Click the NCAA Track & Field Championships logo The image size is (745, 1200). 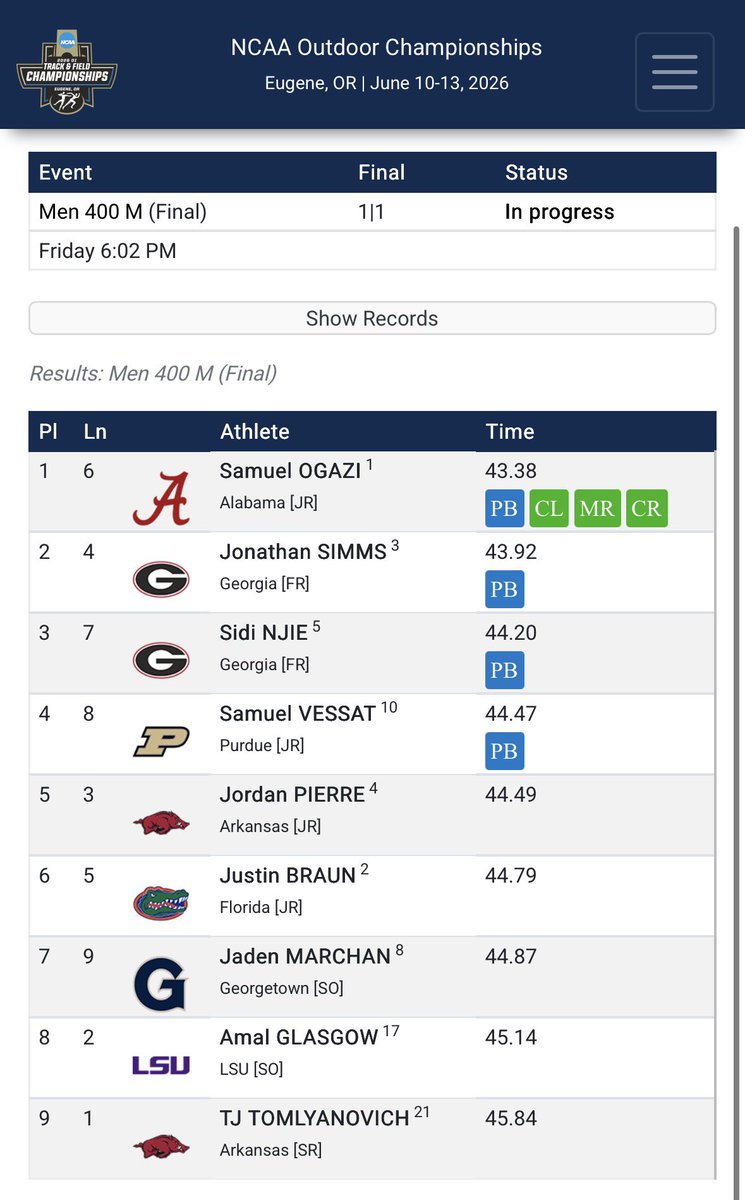coord(67,71)
